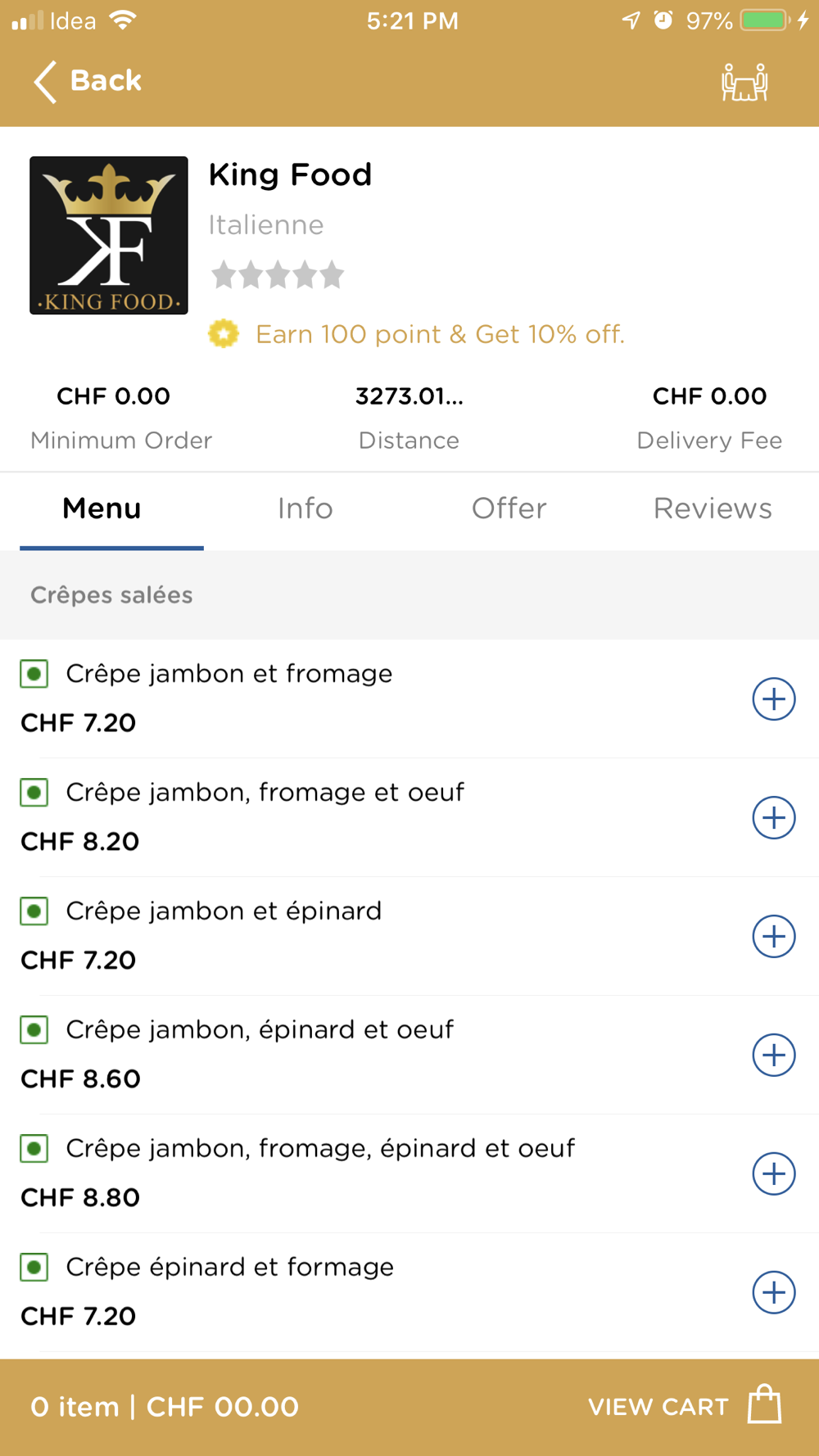Tap the loyalty points badge icon

tap(223, 334)
